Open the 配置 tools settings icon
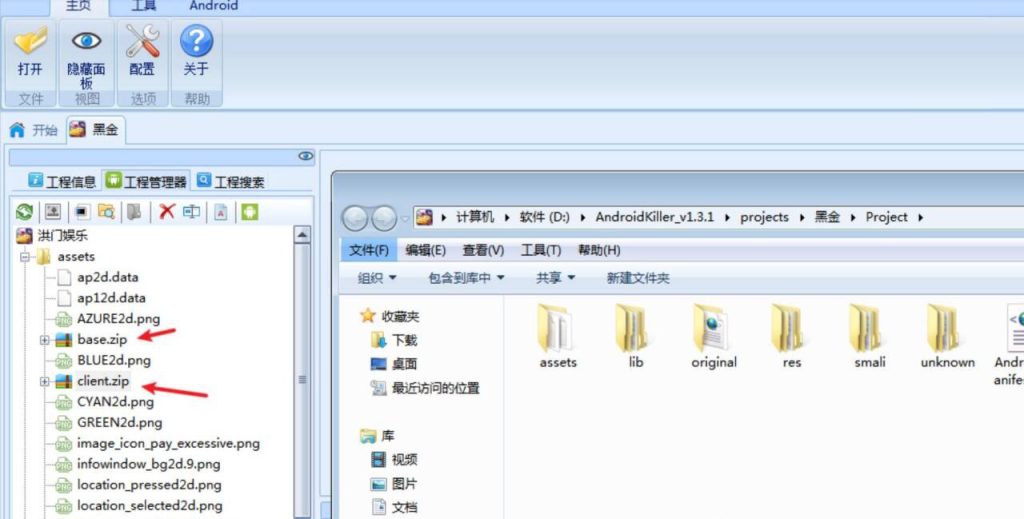This screenshot has height=519, width=1024. pyautogui.click(x=142, y=40)
